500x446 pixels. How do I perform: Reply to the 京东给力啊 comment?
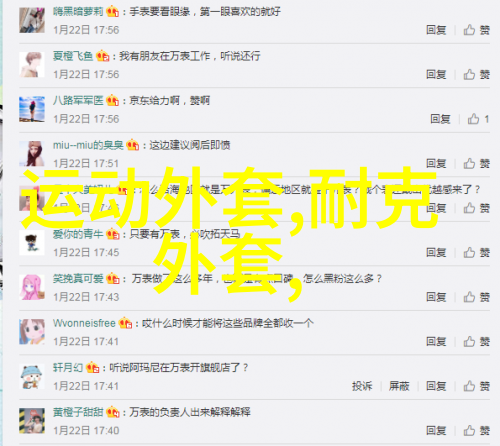(x=440, y=119)
